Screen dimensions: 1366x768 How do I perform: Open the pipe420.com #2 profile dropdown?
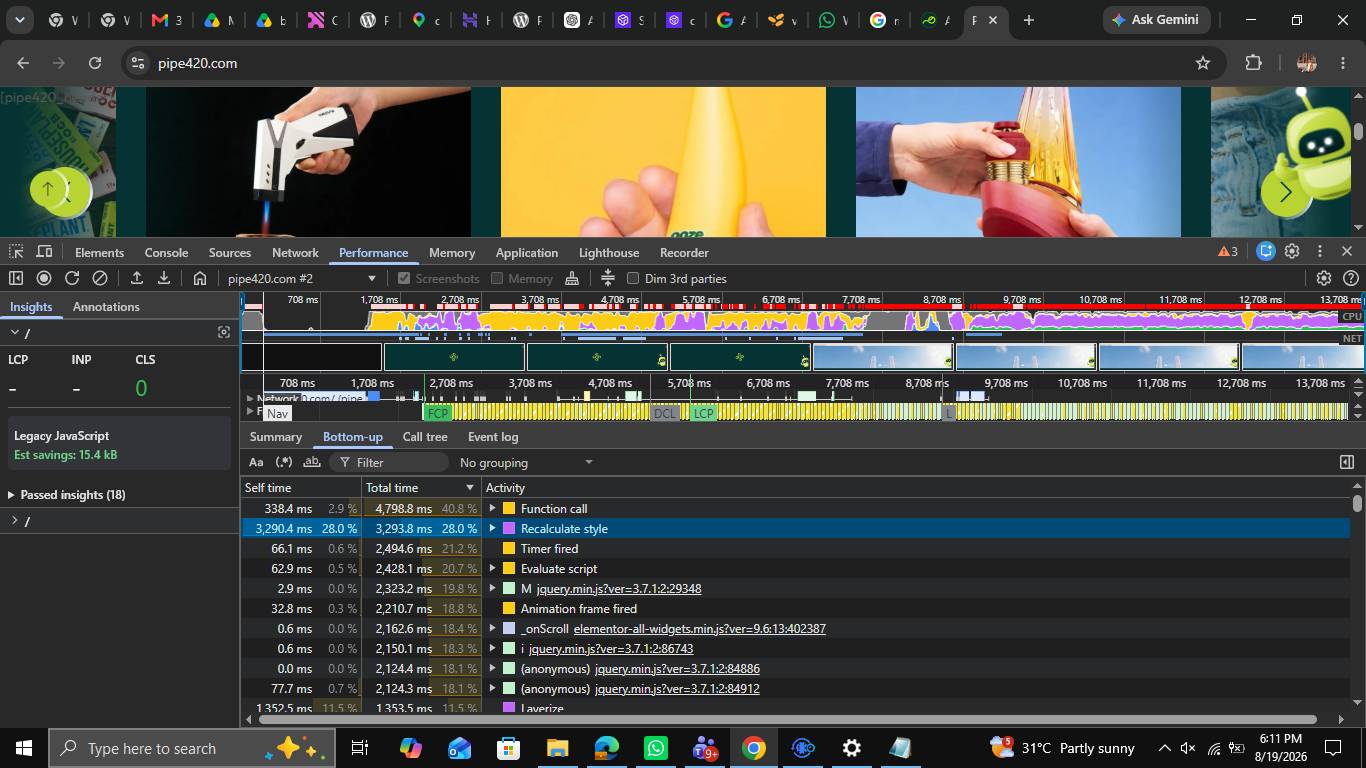(x=301, y=278)
